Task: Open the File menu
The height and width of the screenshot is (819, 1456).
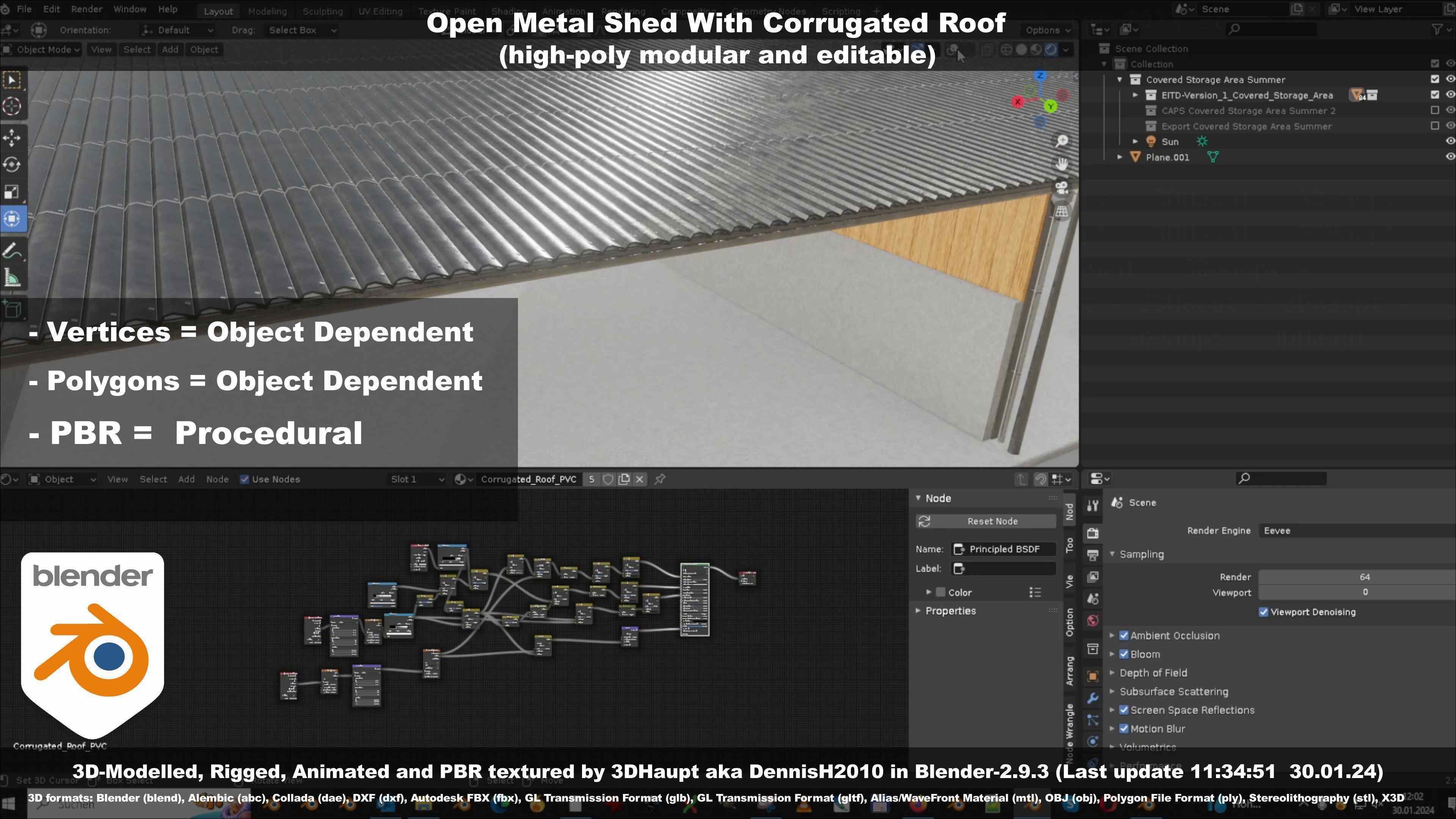Action: point(24,9)
